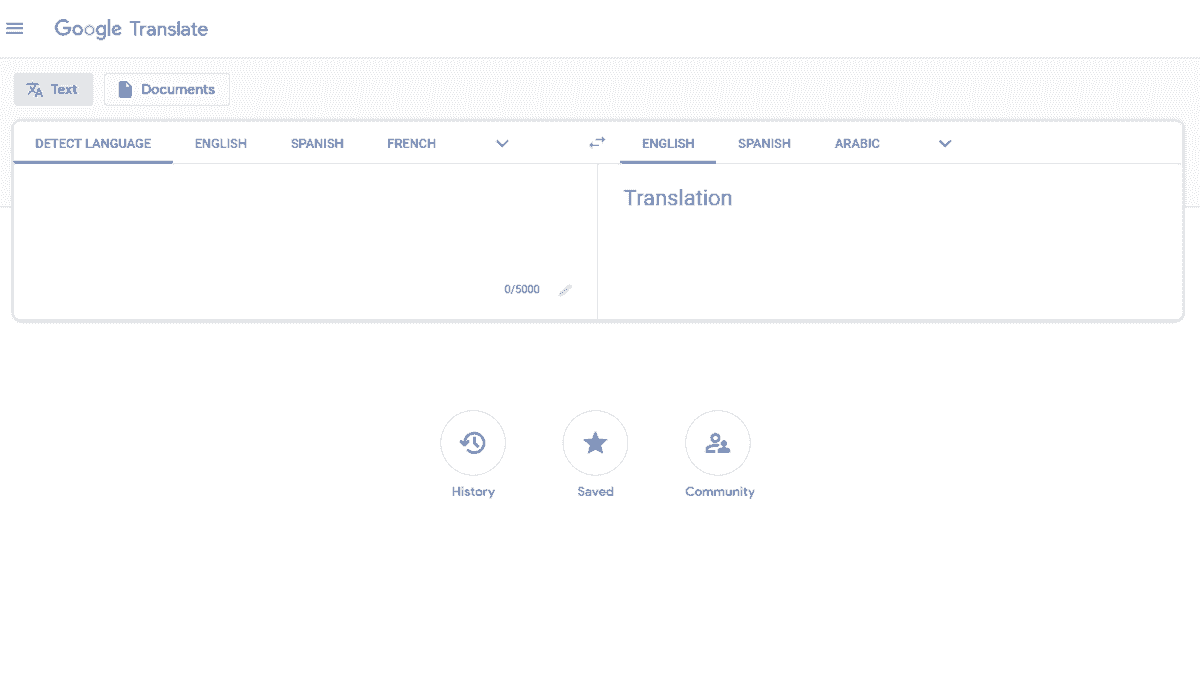Open translation History
This screenshot has height=694, width=1200.
tap(473, 442)
